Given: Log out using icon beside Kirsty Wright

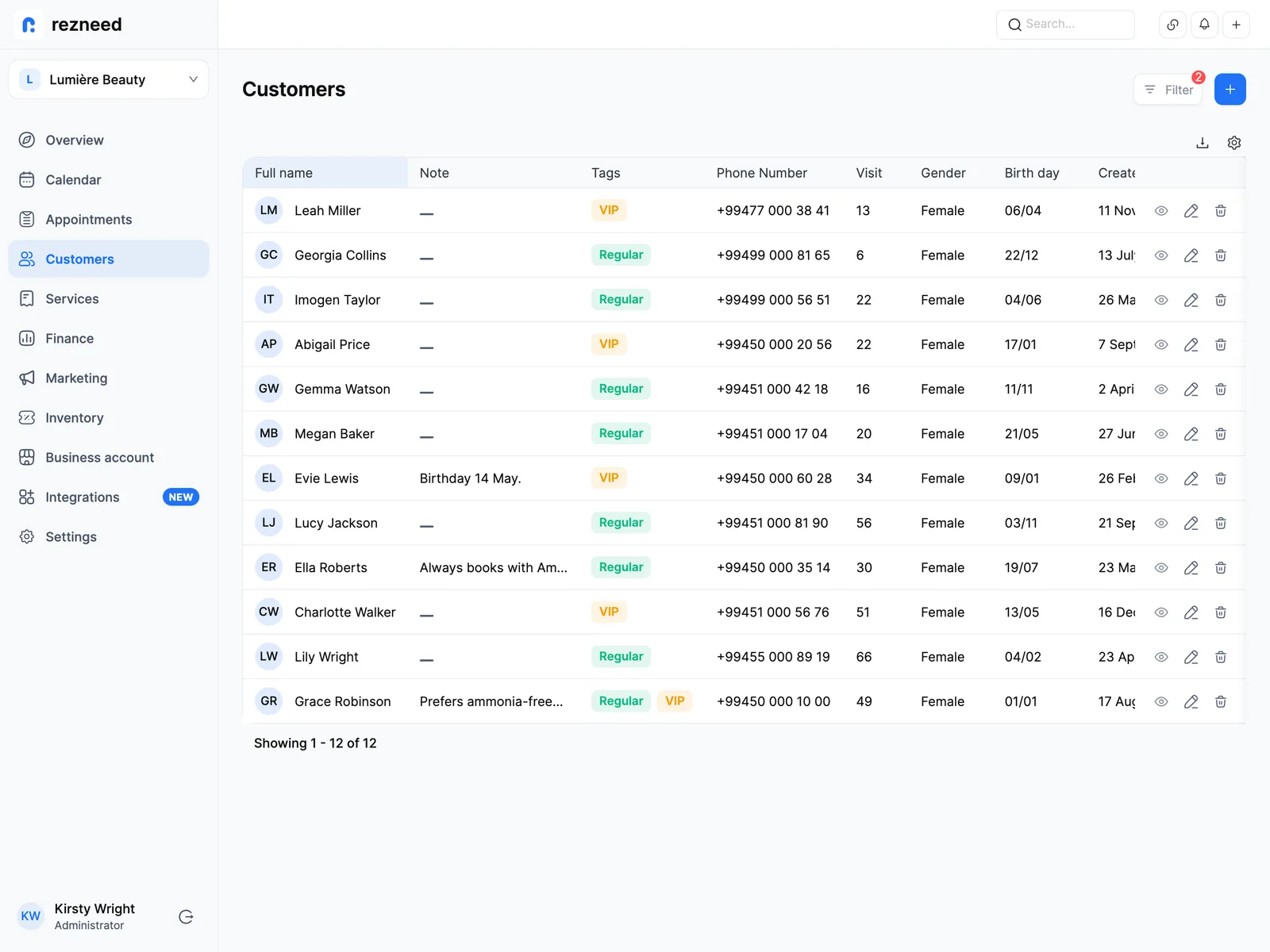Looking at the screenshot, I should point(187,917).
